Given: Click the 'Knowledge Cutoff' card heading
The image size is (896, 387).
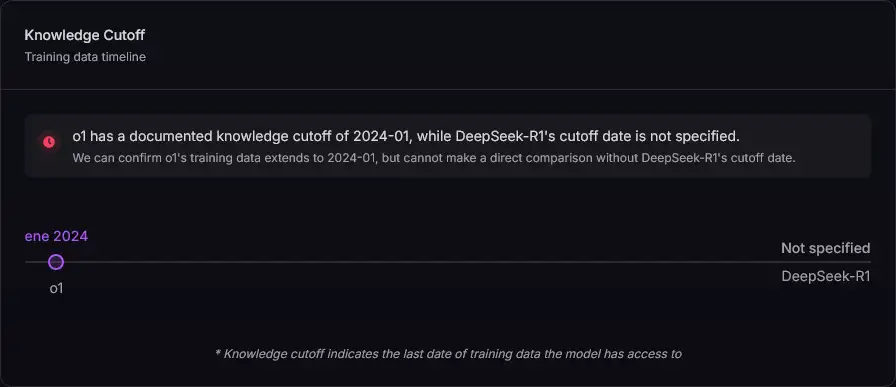Looking at the screenshot, I should pyautogui.click(x=85, y=35).
